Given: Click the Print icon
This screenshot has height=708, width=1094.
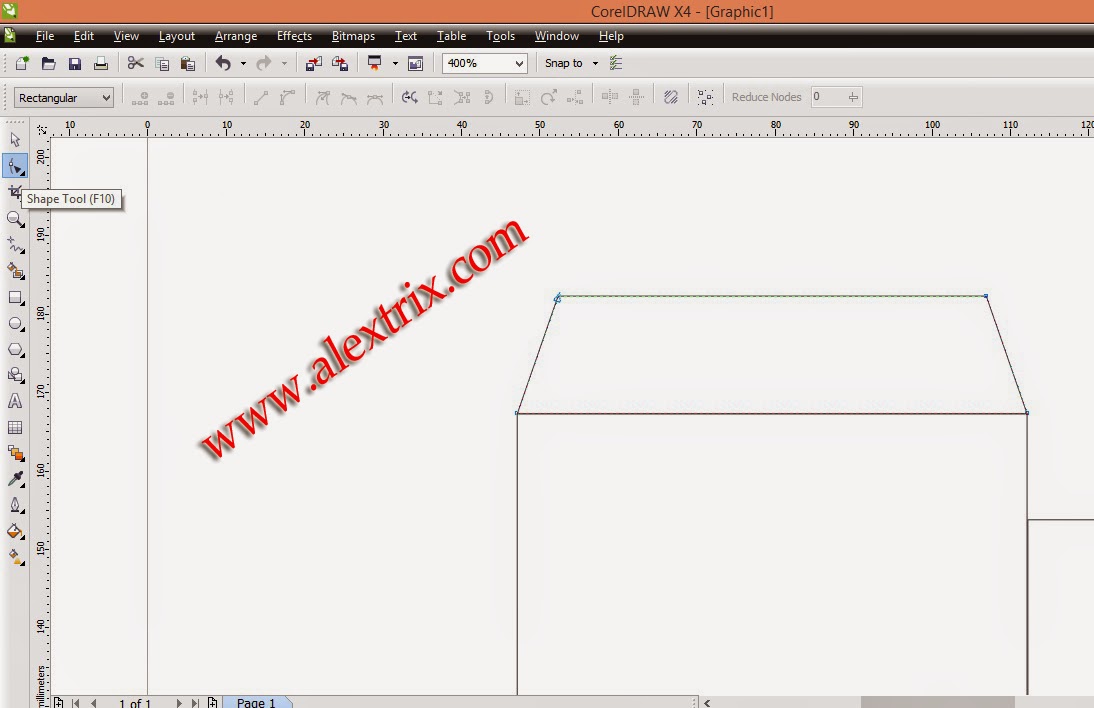Looking at the screenshot, I should coord(100,63).
